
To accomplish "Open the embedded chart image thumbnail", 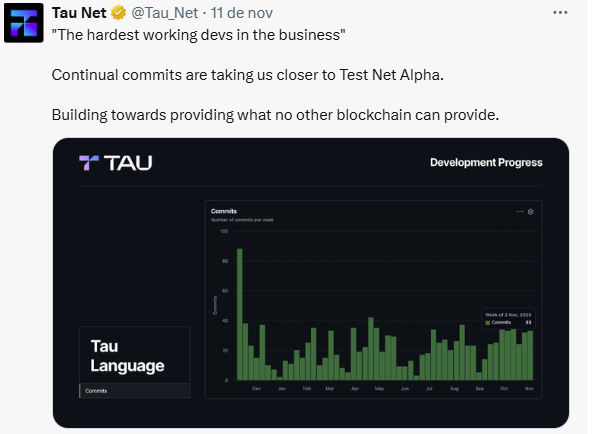I will tap(310, 282).
